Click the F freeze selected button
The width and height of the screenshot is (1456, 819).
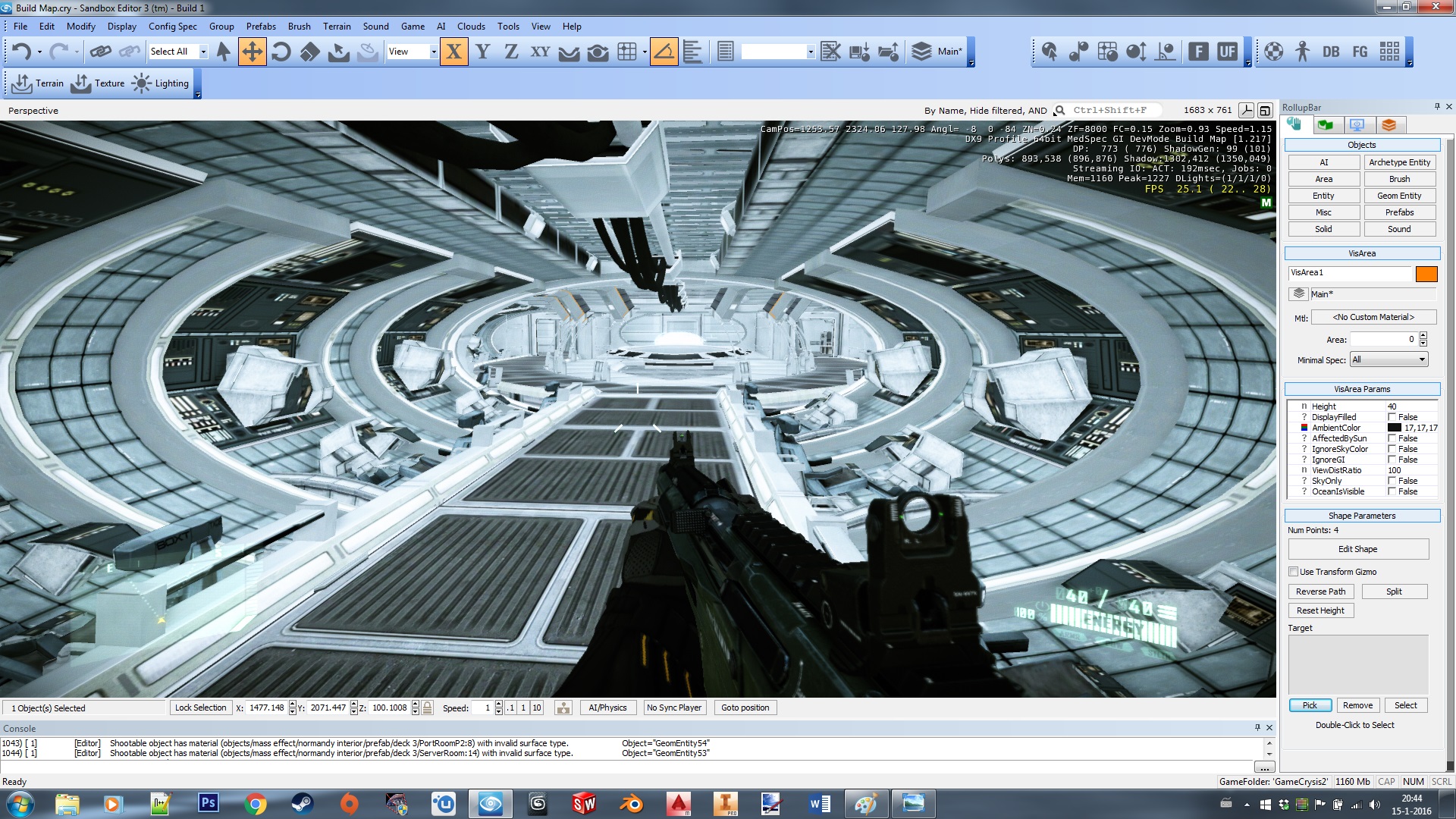click(1198, 52)
